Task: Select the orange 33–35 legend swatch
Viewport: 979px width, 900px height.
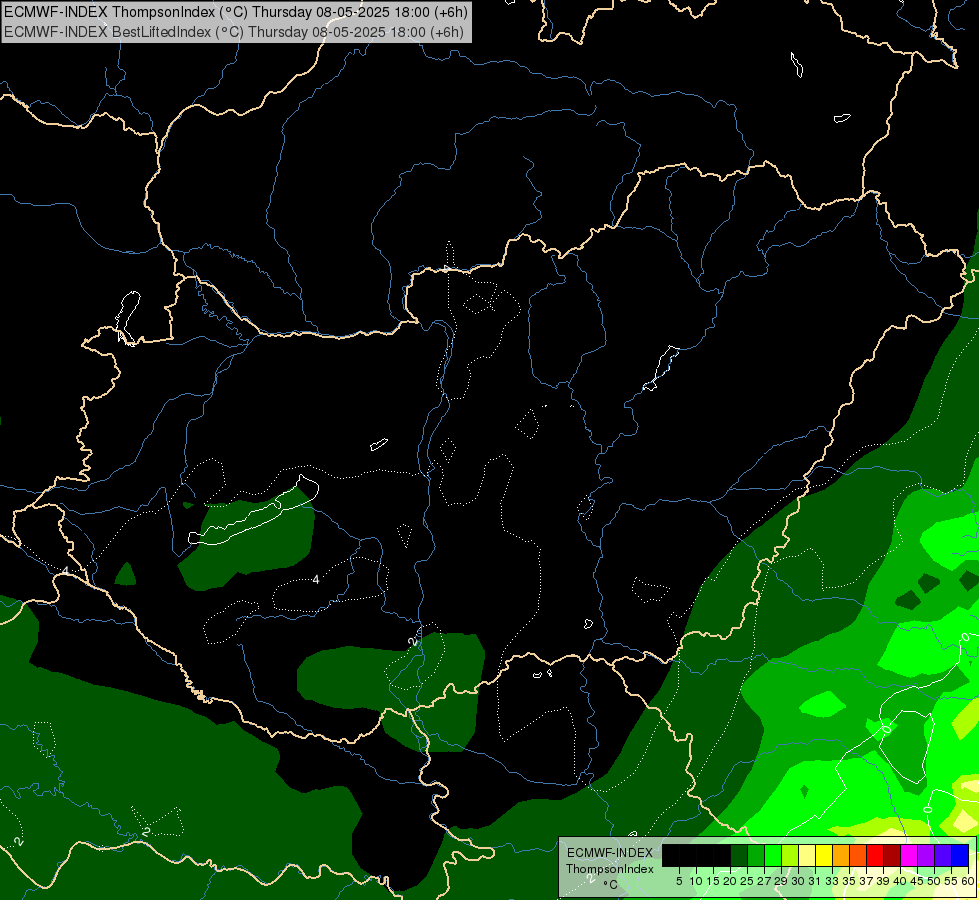Action: (841, 855)
